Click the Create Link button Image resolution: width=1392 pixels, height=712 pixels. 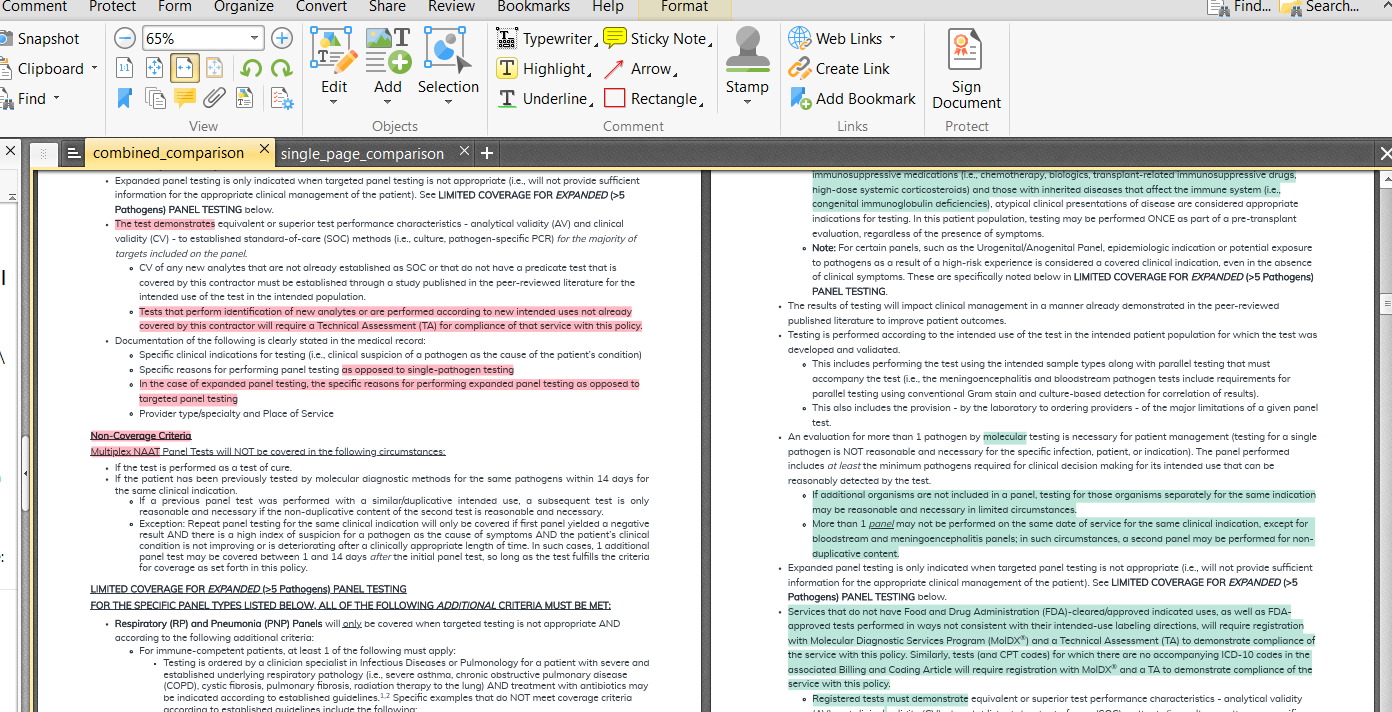pos(839,69)
